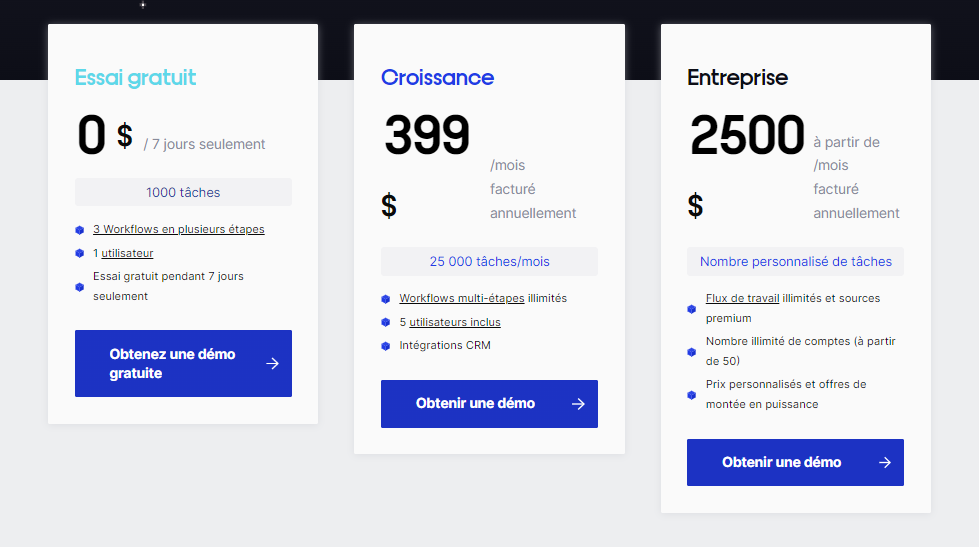The image size is (979, 547).
Task: Open the Workflows multi-étapes link
Action: click(x=461, y=298)
